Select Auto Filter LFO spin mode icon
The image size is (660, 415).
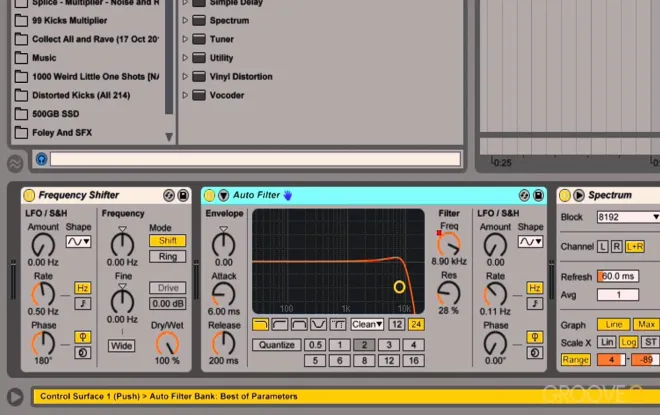535,353
